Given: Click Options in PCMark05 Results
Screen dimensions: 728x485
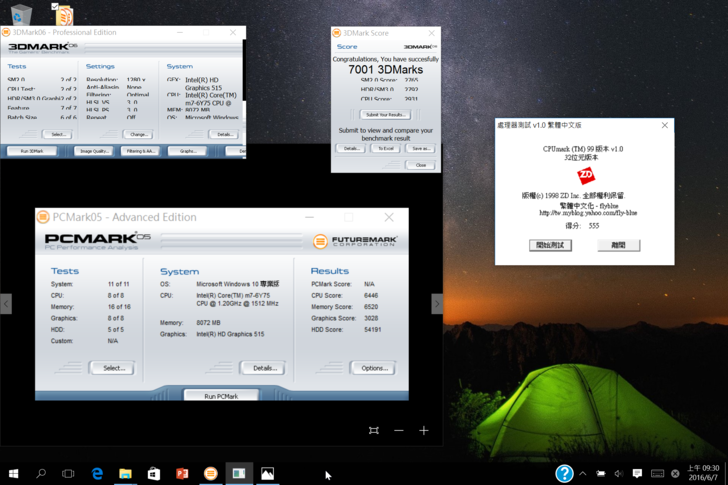Looking at the screenshot, I should click(374, 368).
